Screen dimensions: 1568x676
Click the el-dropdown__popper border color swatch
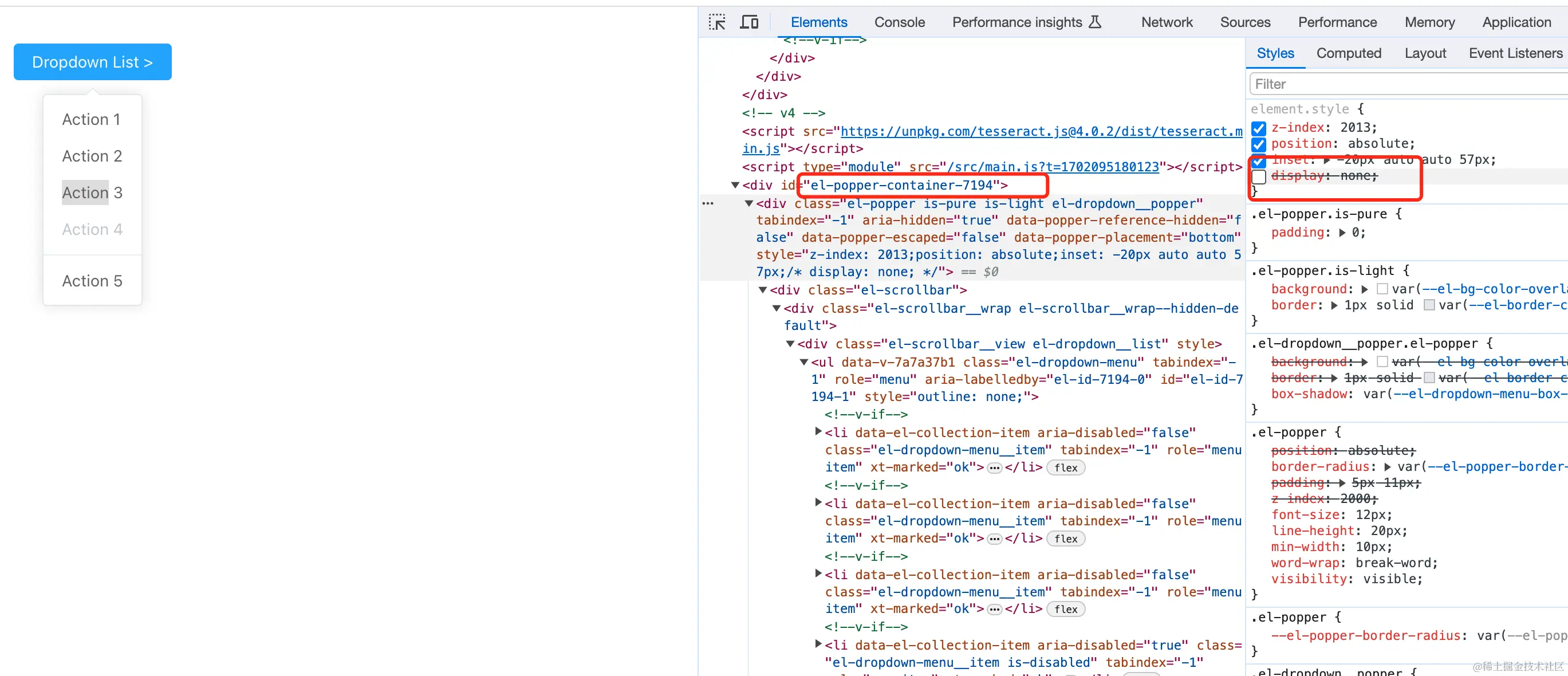pos(1429,378)
